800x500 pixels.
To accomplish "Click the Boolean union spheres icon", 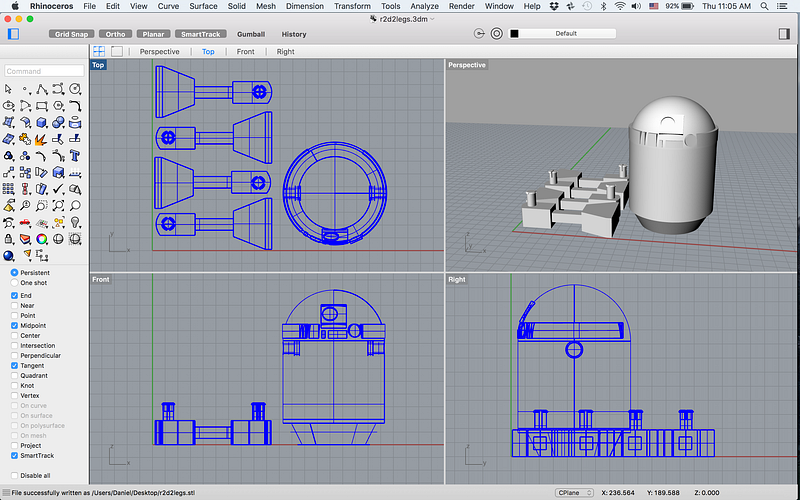I will coord(58,122).
